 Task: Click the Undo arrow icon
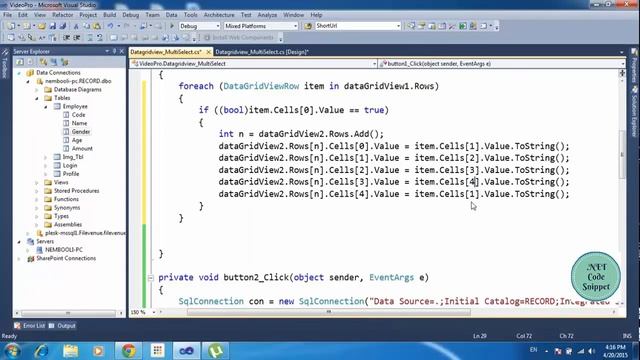[x=110, y=26]
